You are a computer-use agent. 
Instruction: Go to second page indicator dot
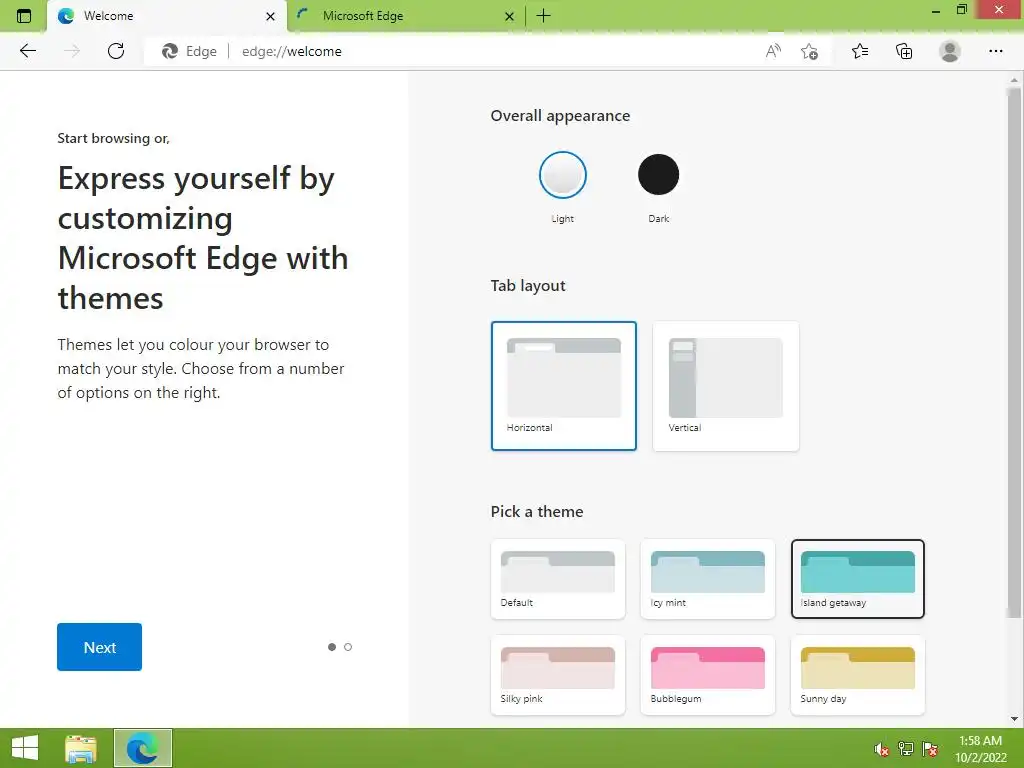click(347, 647)
